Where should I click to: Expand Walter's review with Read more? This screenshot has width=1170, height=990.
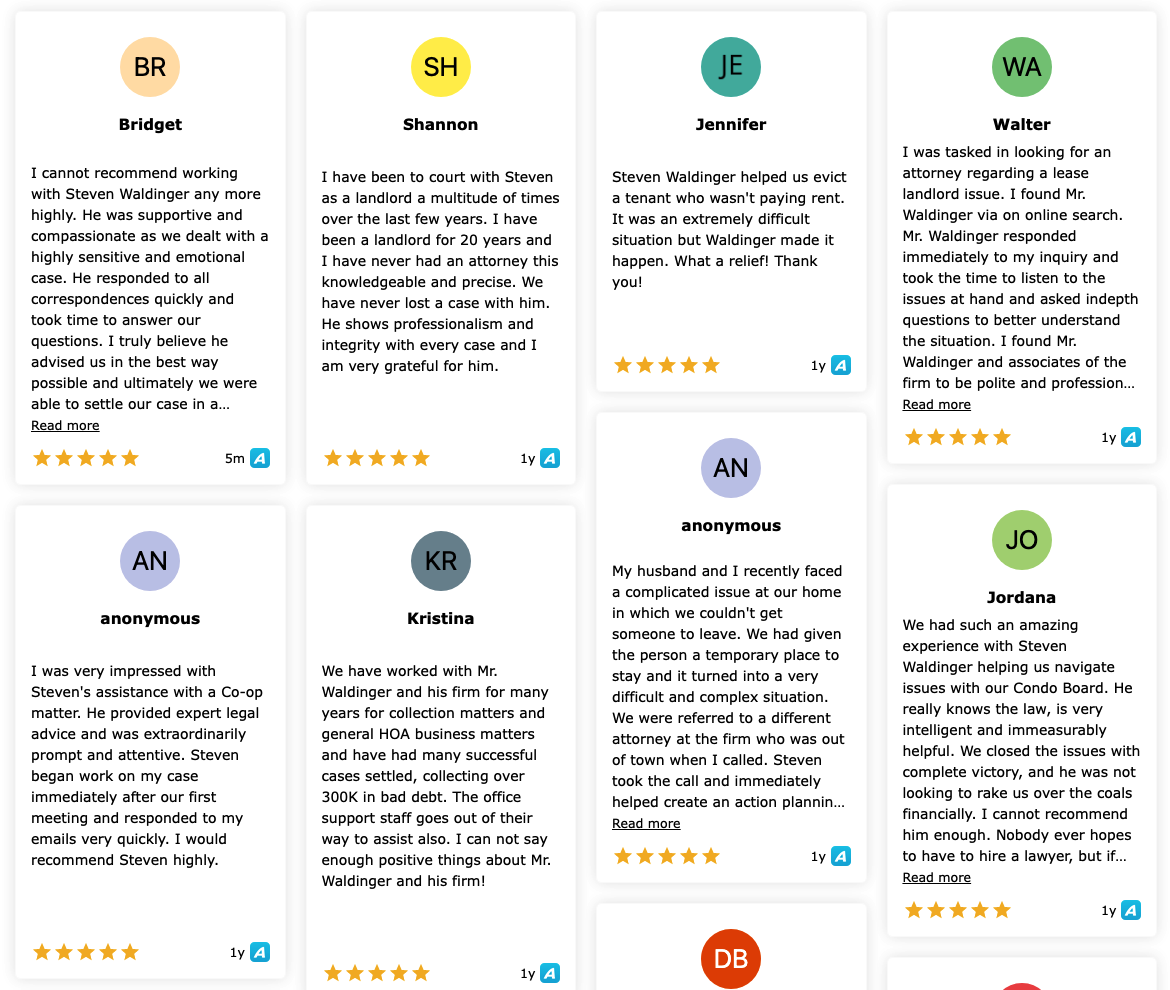936,404
